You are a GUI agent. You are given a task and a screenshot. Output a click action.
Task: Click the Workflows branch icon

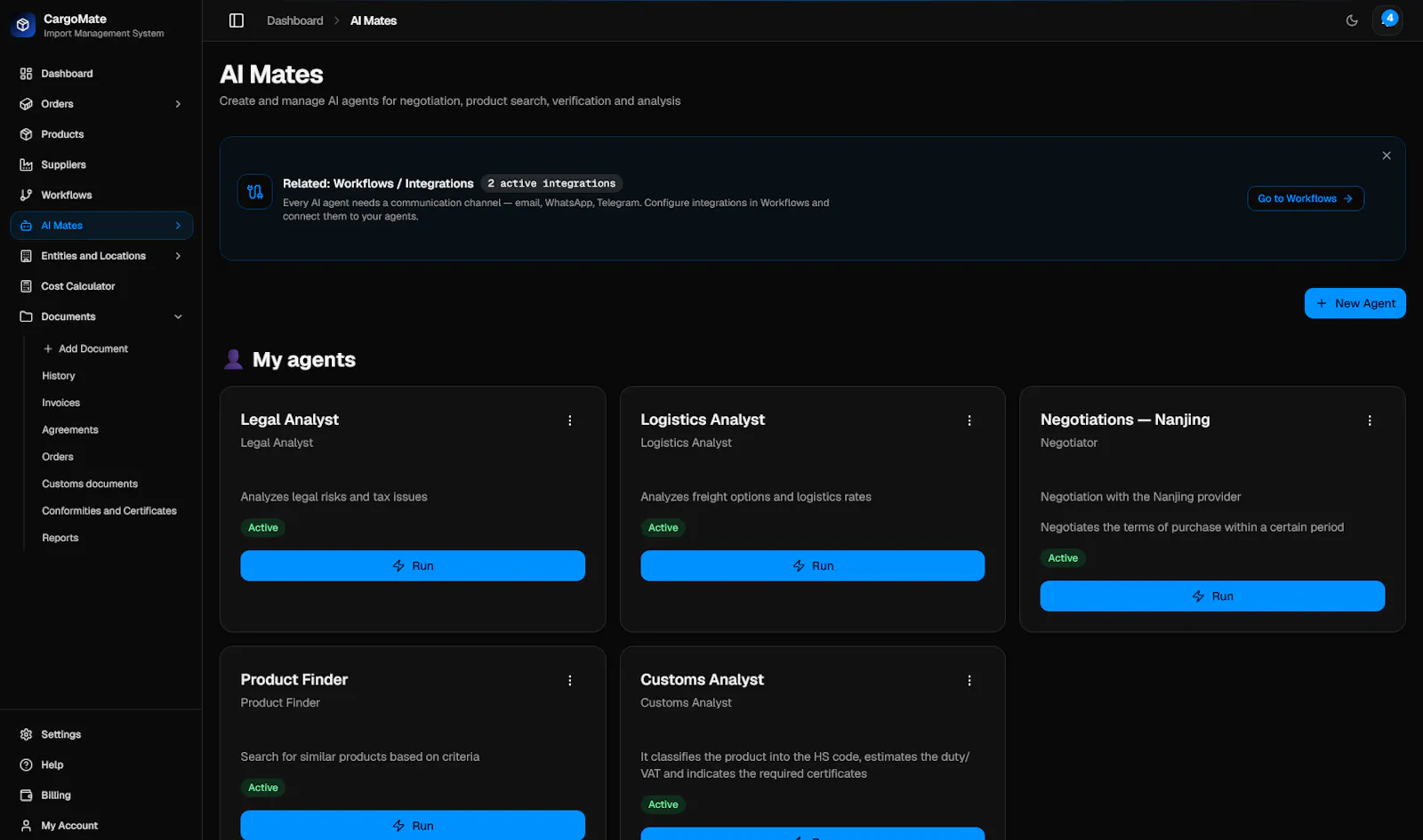(26, 195)
